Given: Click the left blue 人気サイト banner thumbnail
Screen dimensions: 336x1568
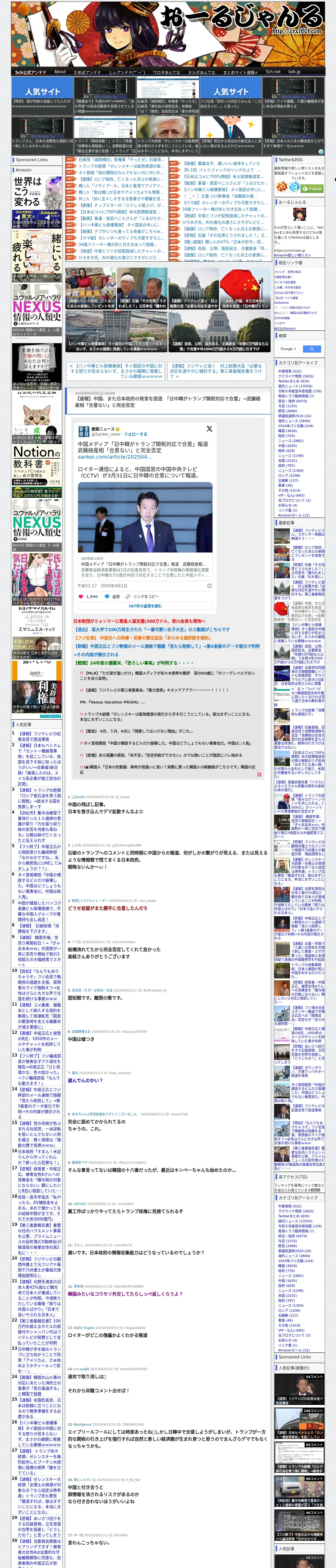Looking at the screenshot, I should (42, 96).
